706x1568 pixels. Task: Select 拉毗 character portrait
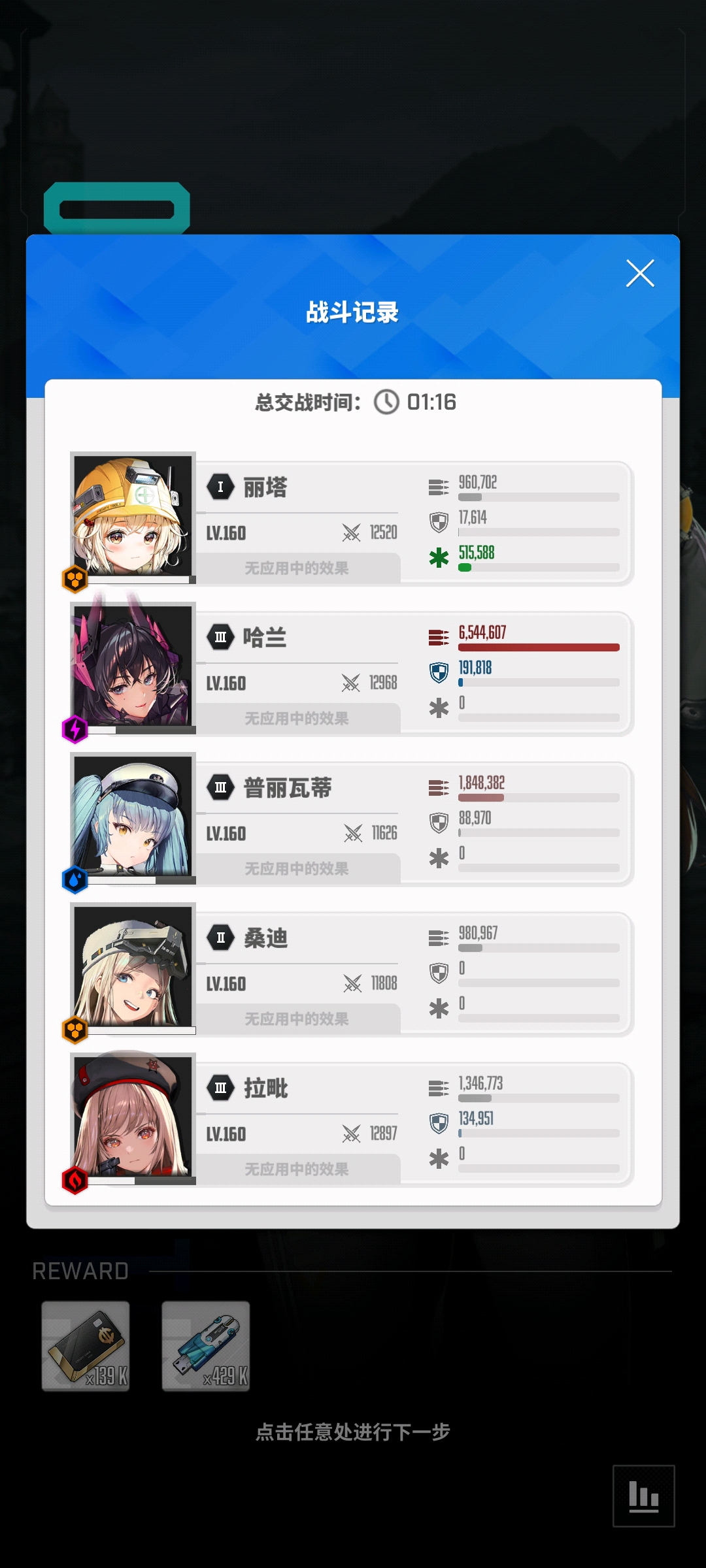point(133,1116)
